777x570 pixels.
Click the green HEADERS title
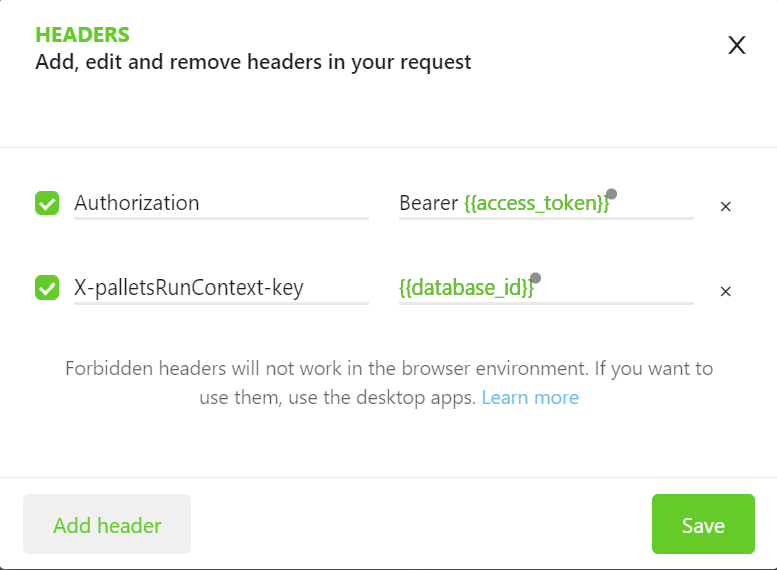[x=82, y=35]
